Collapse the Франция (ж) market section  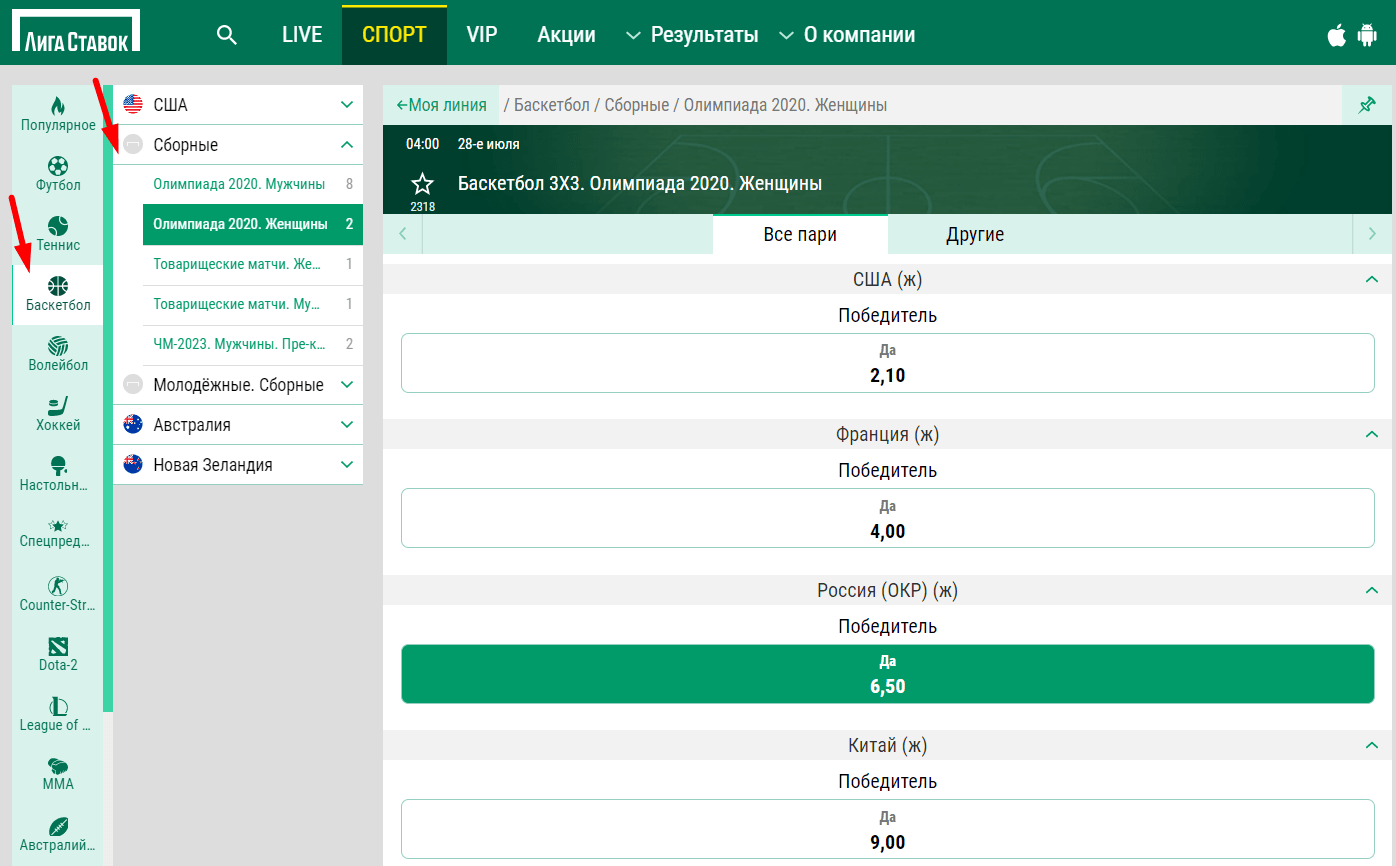(x=1372, y=434)
